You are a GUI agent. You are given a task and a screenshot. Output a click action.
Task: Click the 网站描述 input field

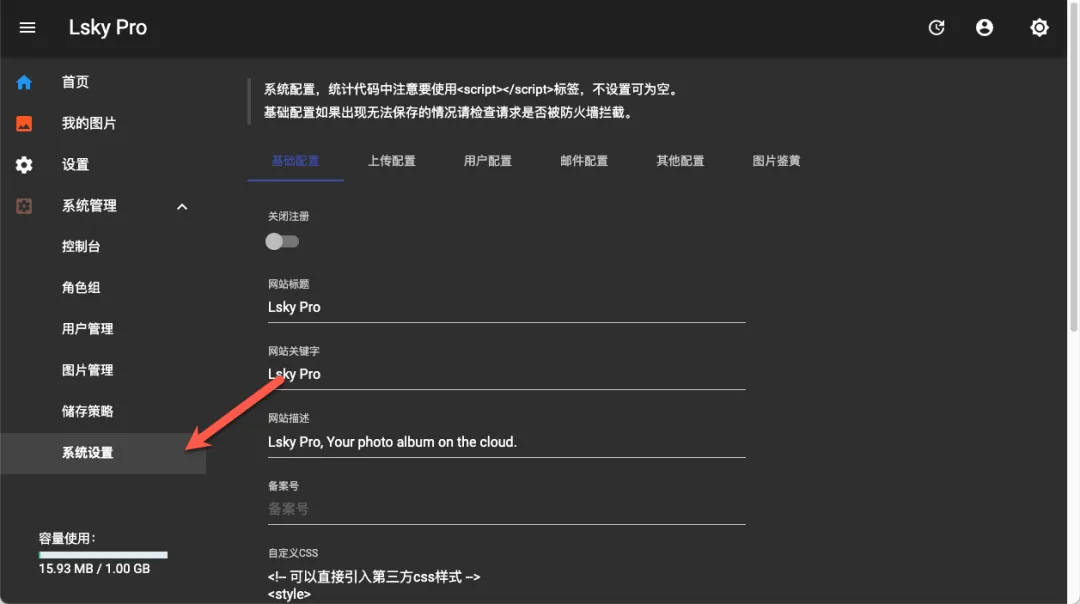point(506,442)
